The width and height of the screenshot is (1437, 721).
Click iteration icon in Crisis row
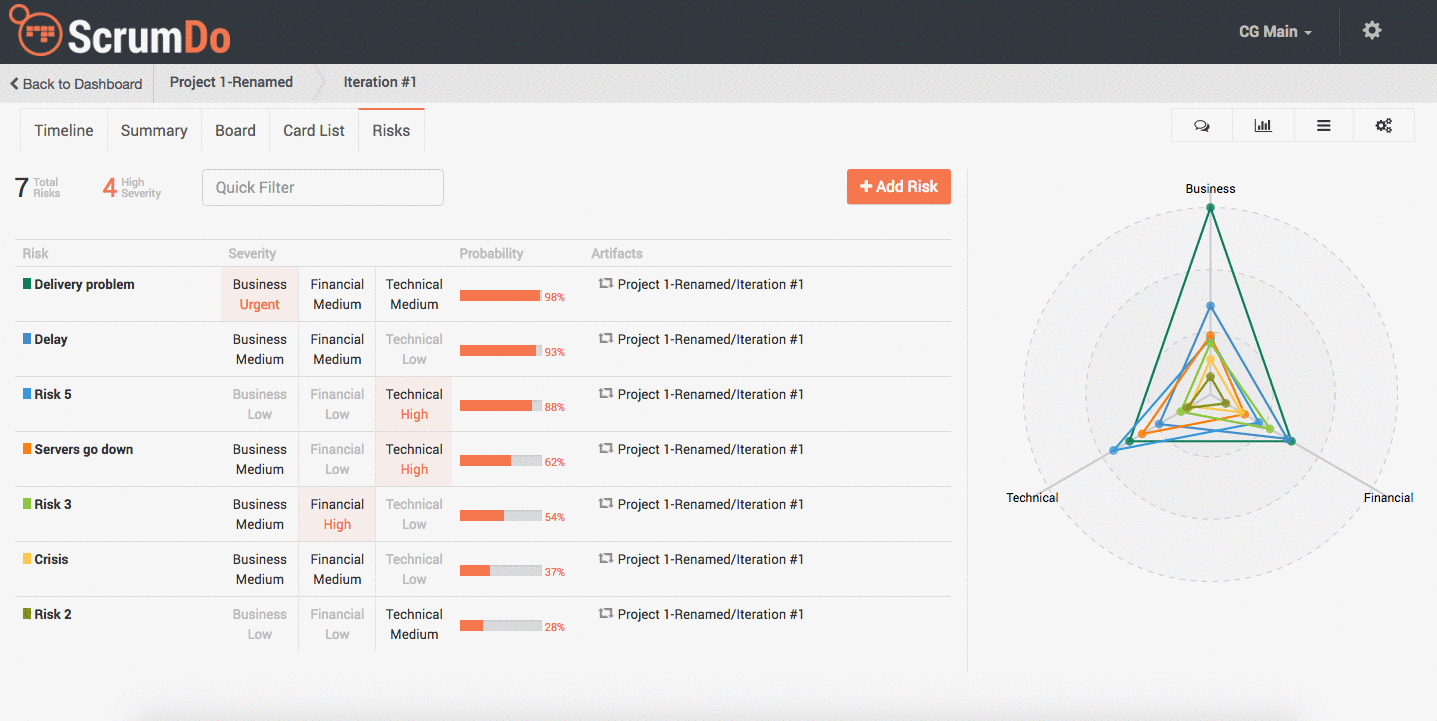[605, 559]
